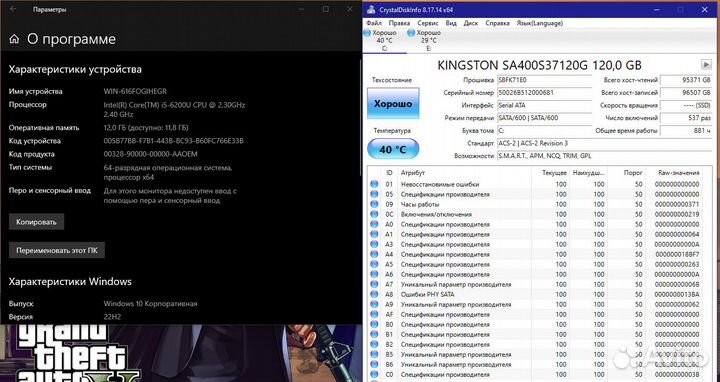720x382 pixels.
Task: Click the Intel Core i5-6200U processor text
Action: click(174, 109)
